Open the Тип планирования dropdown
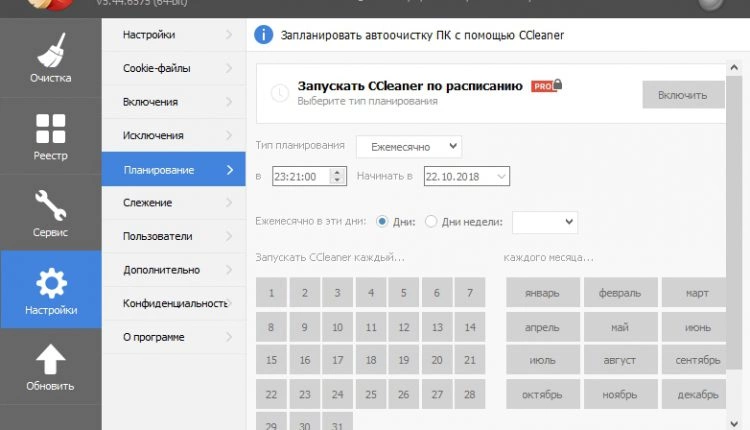The height and width of the screenshot is (430, 750). [x=409, y=146]
